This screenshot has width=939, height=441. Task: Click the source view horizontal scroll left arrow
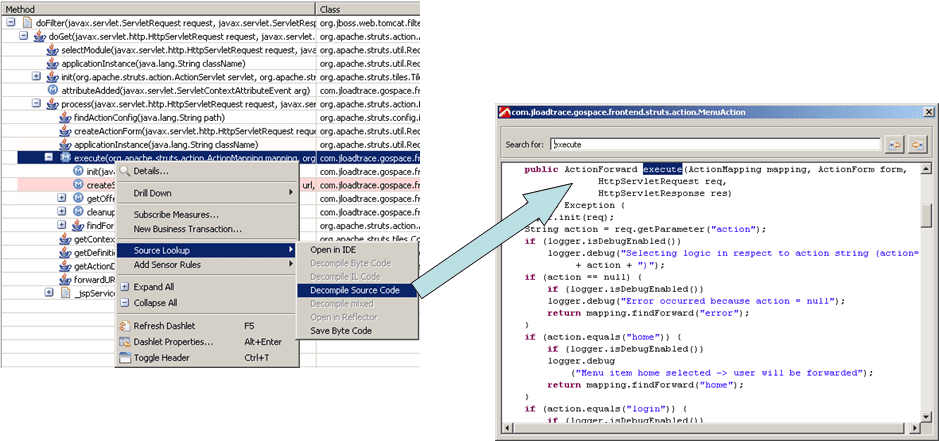pyautogui.click(x=508, y=428)
